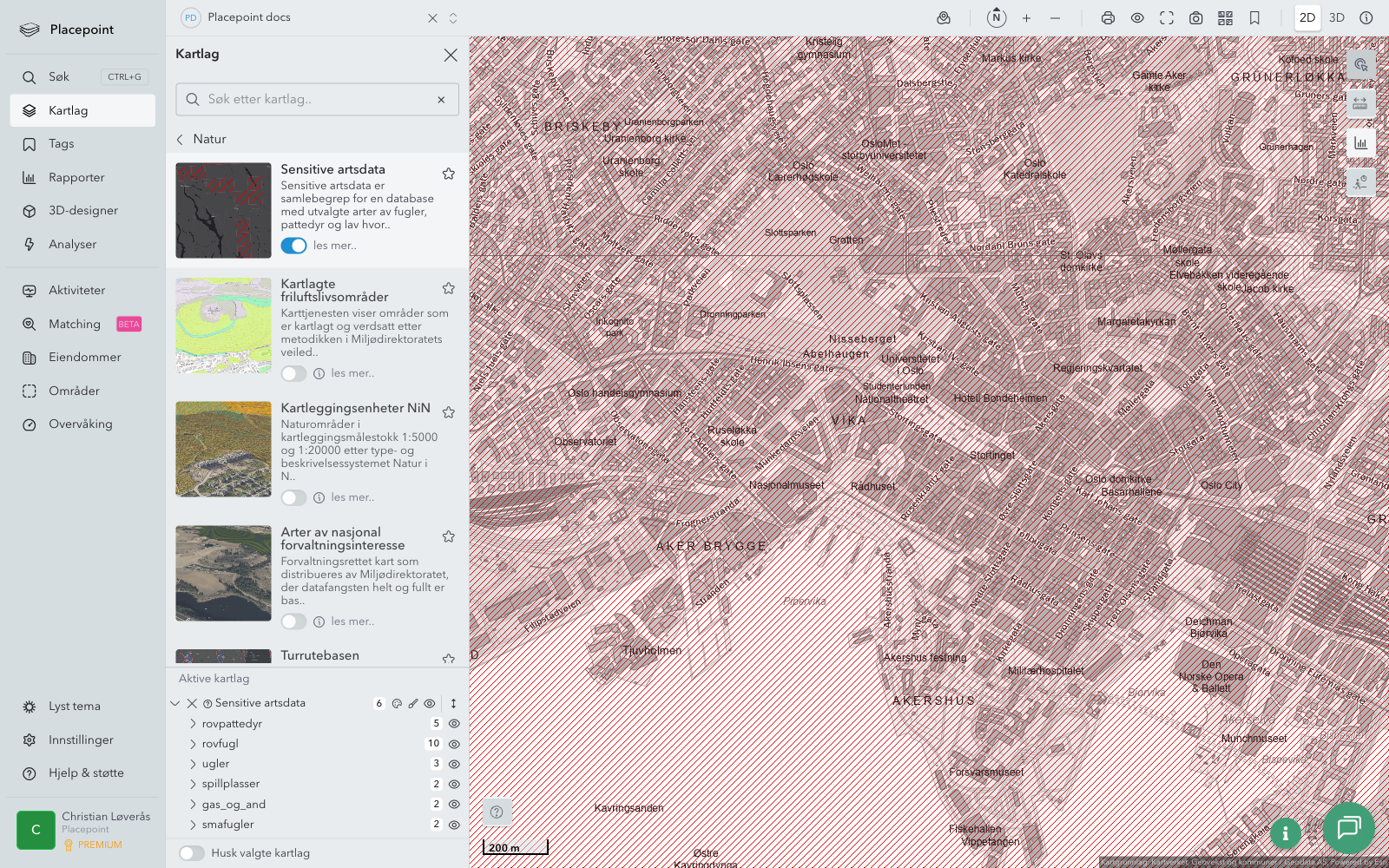Expand the rovpattedyr sublayer

[x=193, y=724]
